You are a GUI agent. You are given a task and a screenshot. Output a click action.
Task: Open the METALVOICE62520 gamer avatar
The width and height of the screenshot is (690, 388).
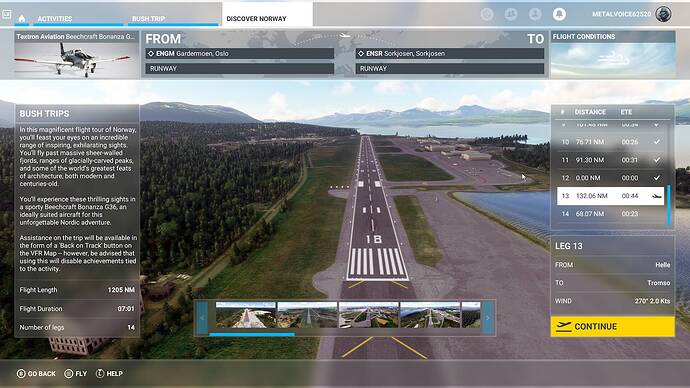pyautogui.click(x=663, y=14)
